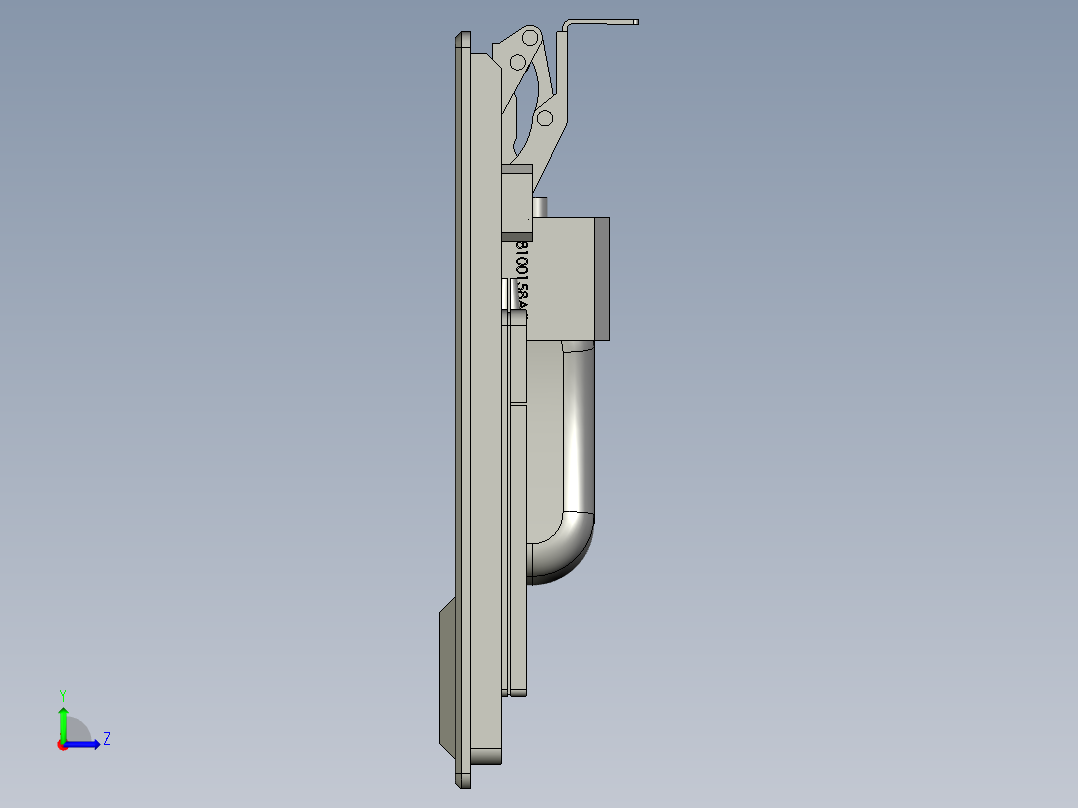The height and width of the screenshot is (808, 1078).
Task: Click the engraved part number text on model
Action: [521, 280]
